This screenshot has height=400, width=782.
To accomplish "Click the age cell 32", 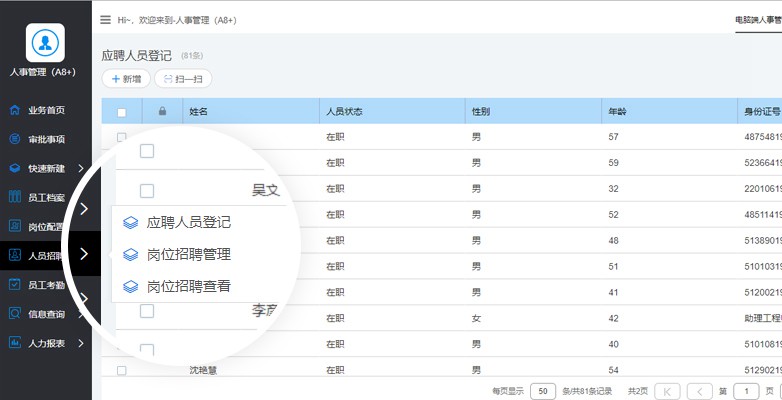I will click(613, 189).
